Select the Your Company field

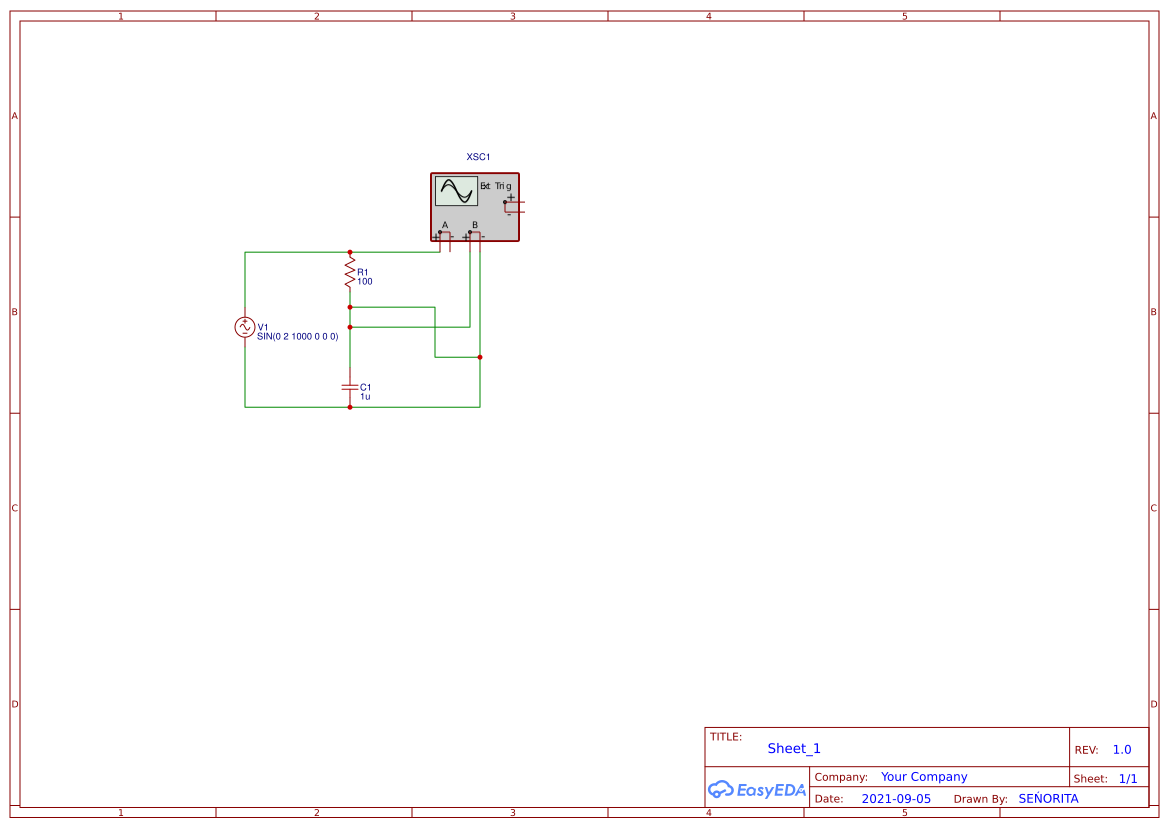pos(923,776)
